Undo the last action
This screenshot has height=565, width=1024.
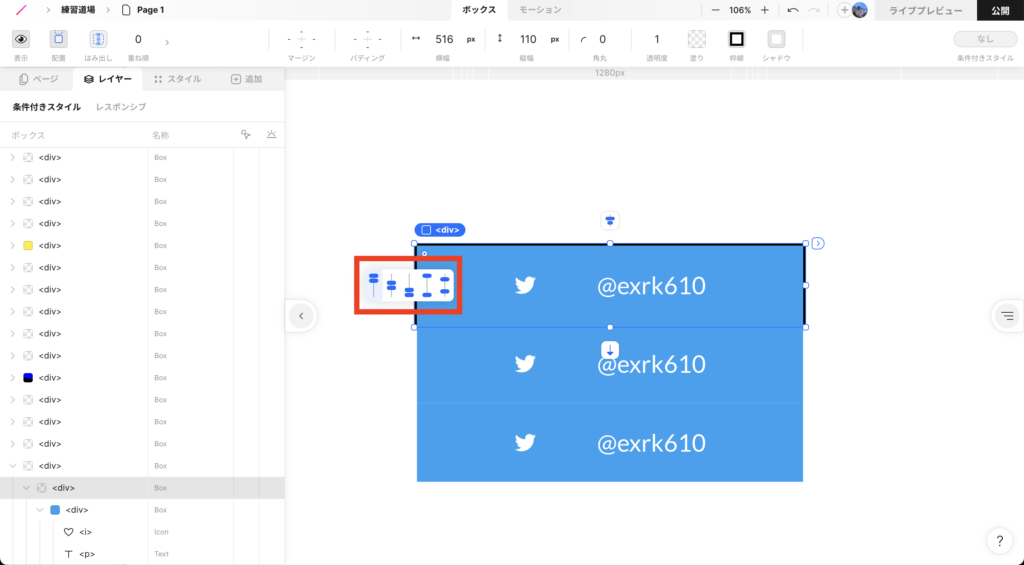click(793, 10)
